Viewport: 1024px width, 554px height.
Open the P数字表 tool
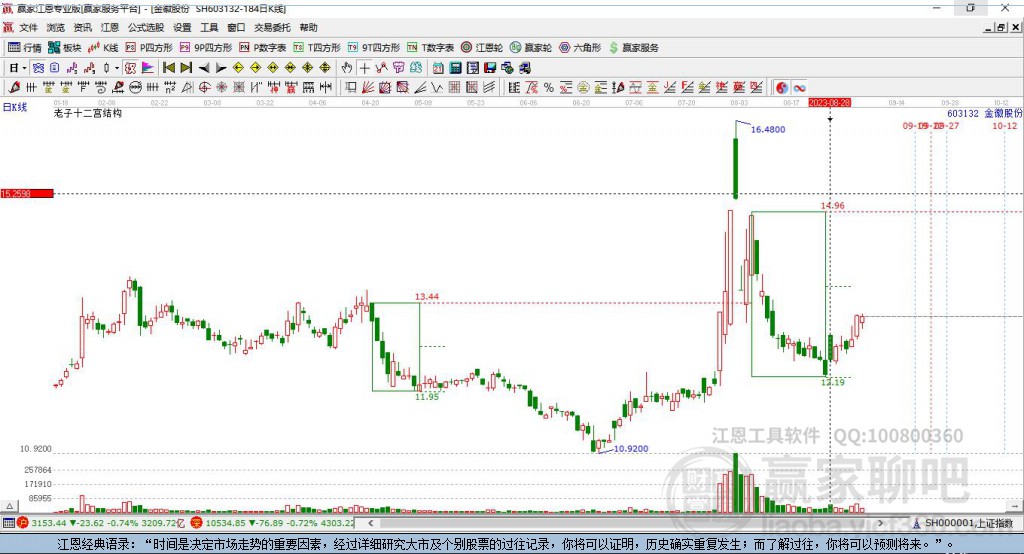tap(263, 48)
